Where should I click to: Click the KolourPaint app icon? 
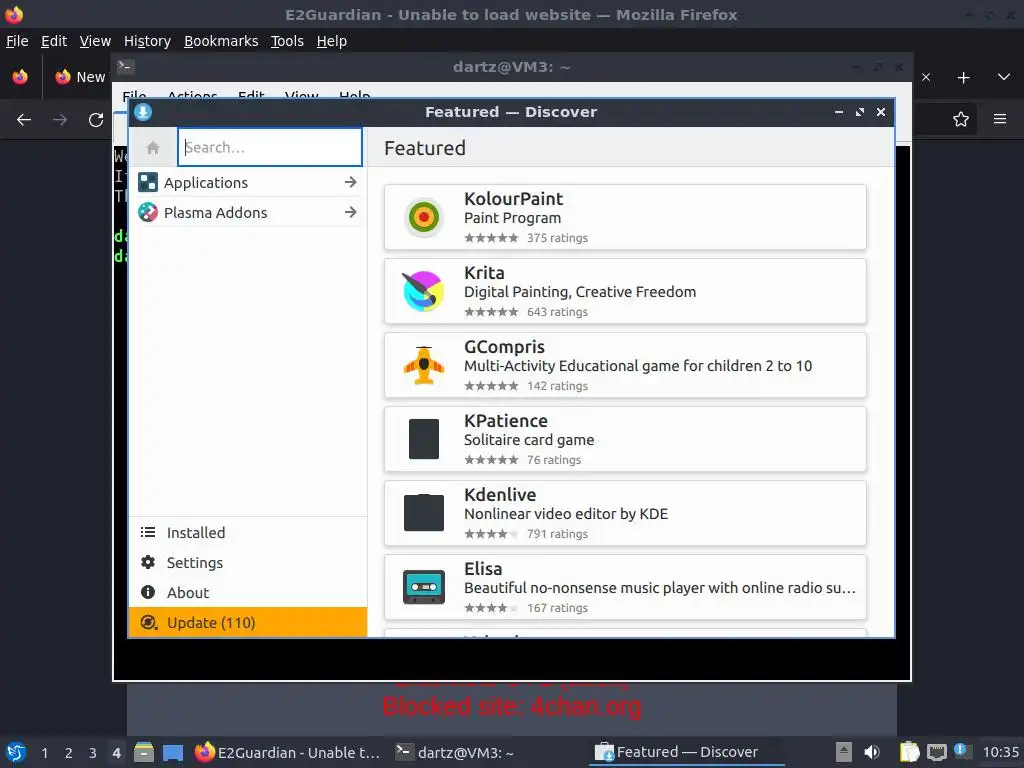coord(424,217)
